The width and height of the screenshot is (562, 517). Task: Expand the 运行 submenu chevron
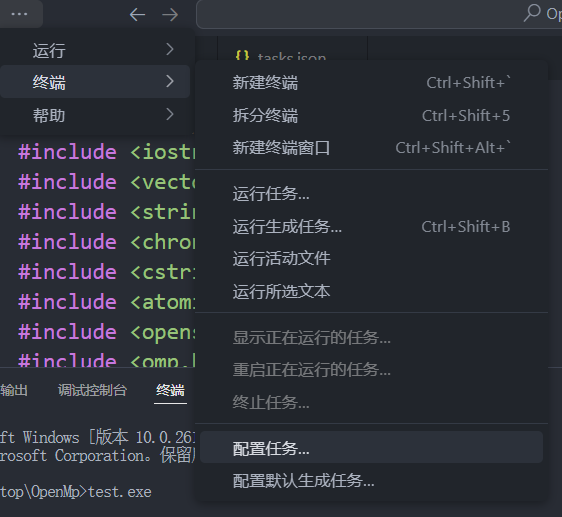[170, 49]
